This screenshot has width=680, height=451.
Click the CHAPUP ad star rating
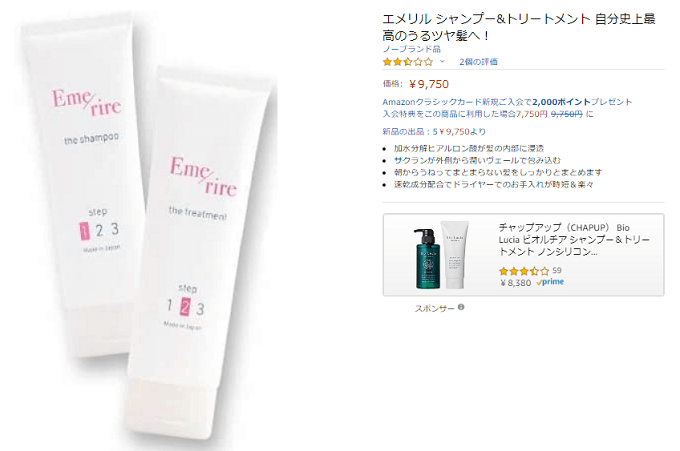(x=524, y=271)
